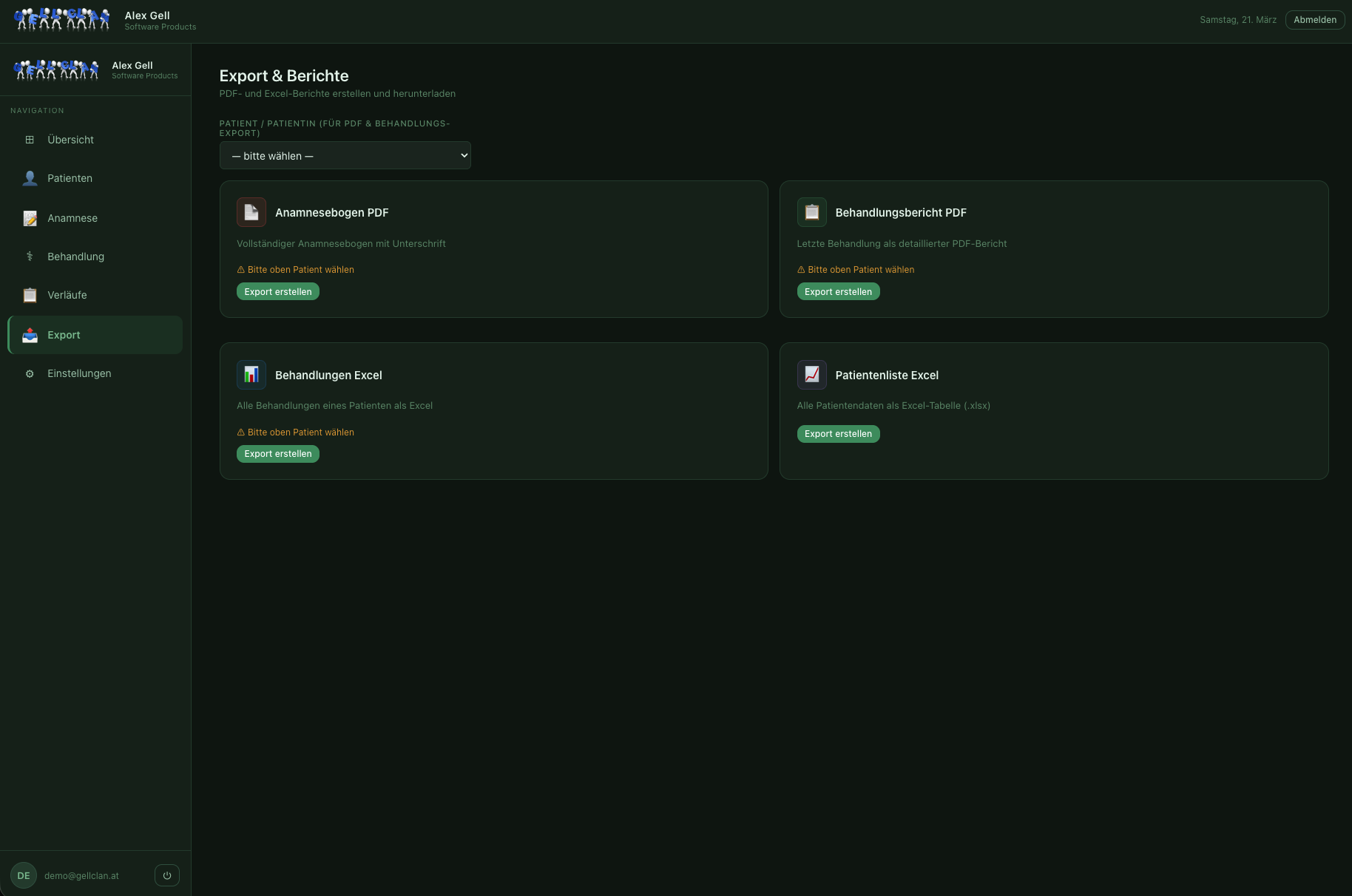Screen dimensions: 1352x896
Task: Click warning text in Behandlungen Excel card
Action: point(295,432)
